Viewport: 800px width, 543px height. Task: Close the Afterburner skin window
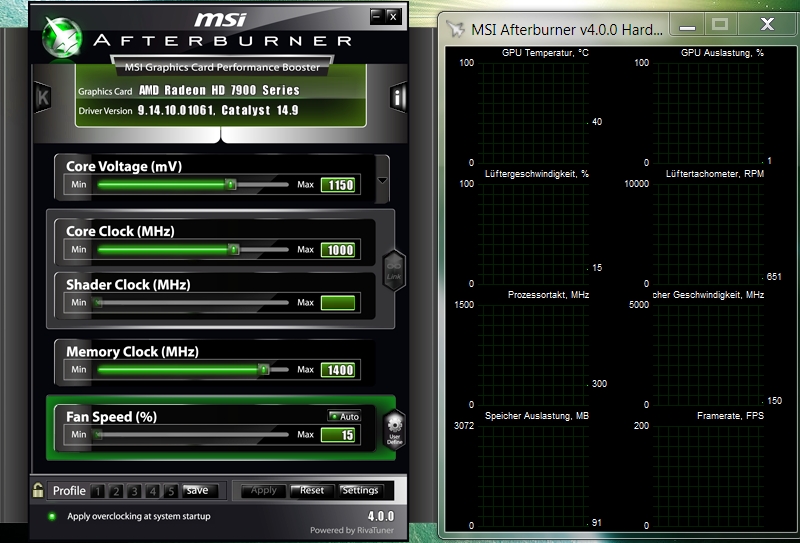[x=393, y=16]
